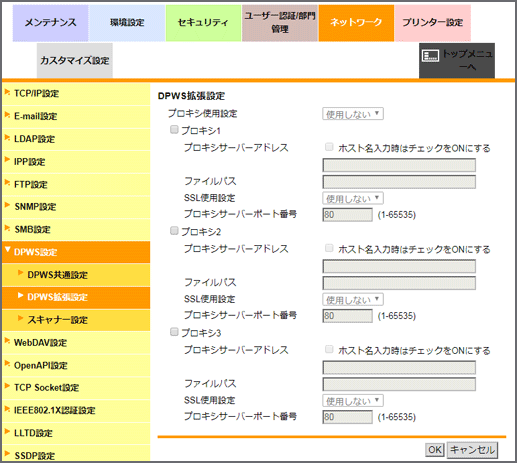Switch to the プリンター設定 tab
This screenshot has width=517, height=463.
click(432, 23)
